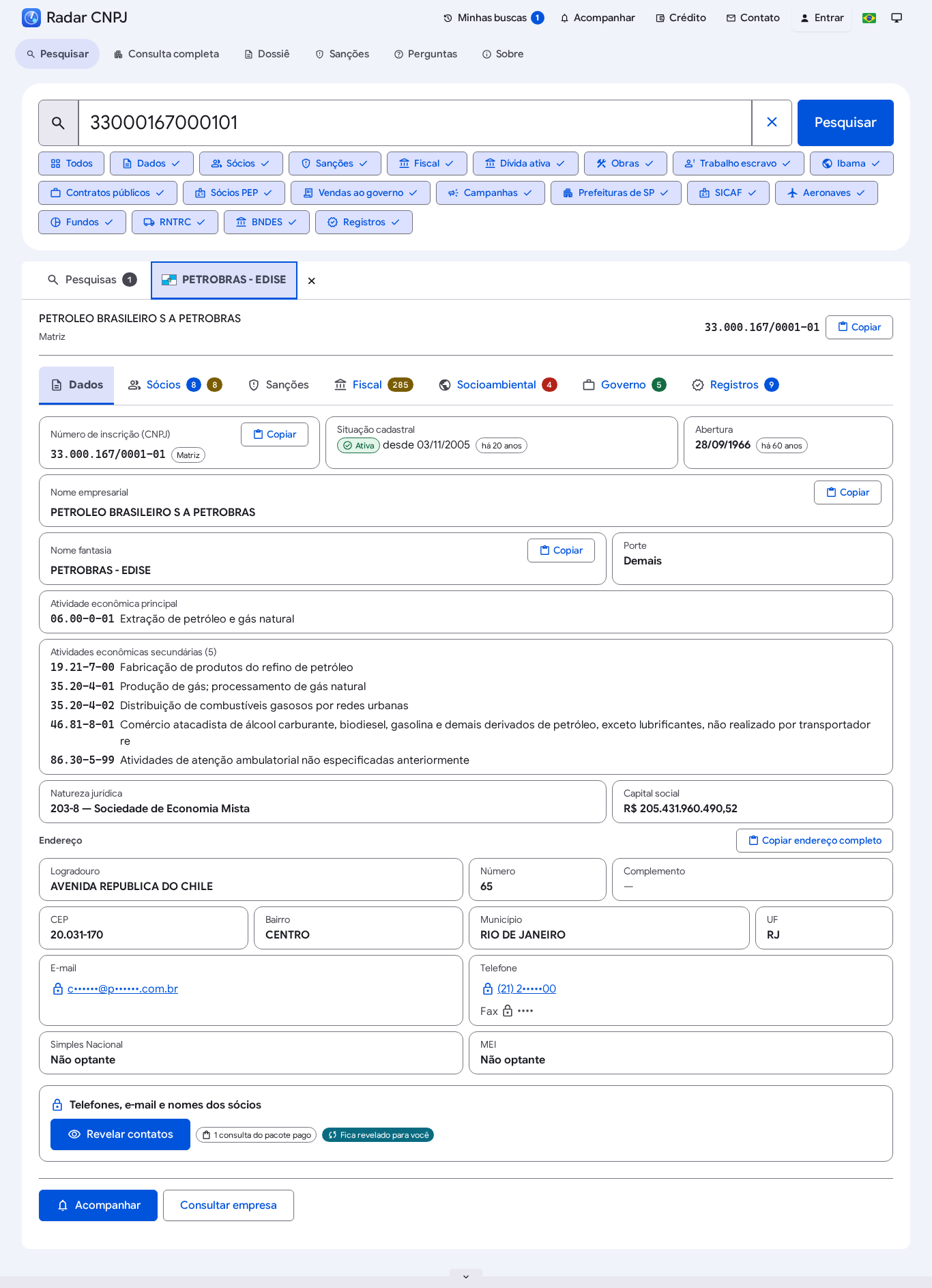Click the lock icon beside Fax

point(508,1011)
